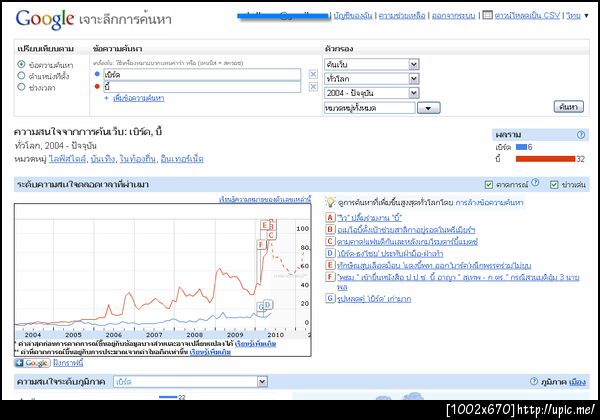Select marker F on the chart

point(261,244)
